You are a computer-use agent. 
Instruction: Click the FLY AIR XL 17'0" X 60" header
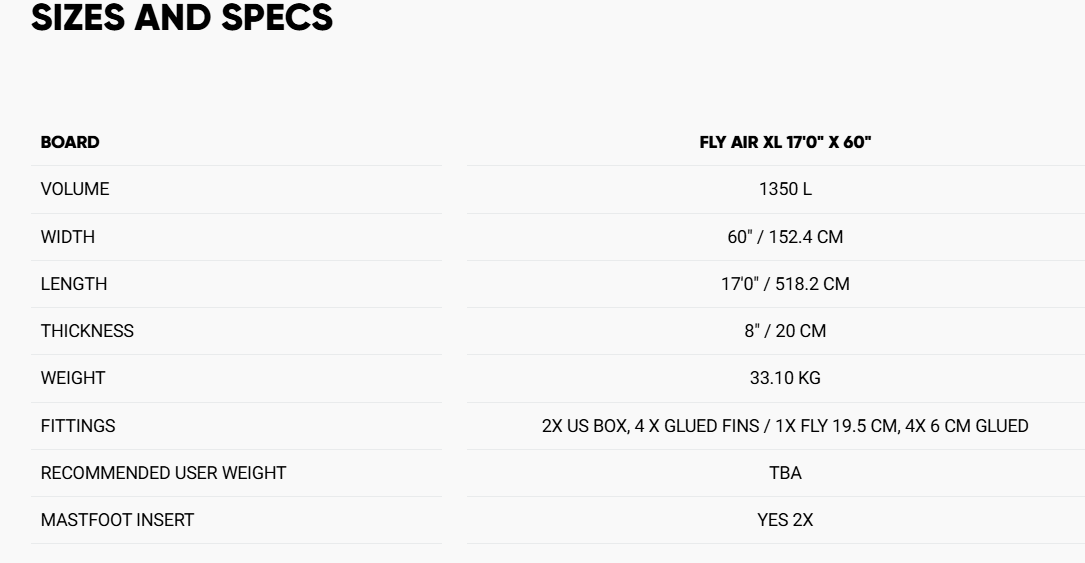pos(785,142)
